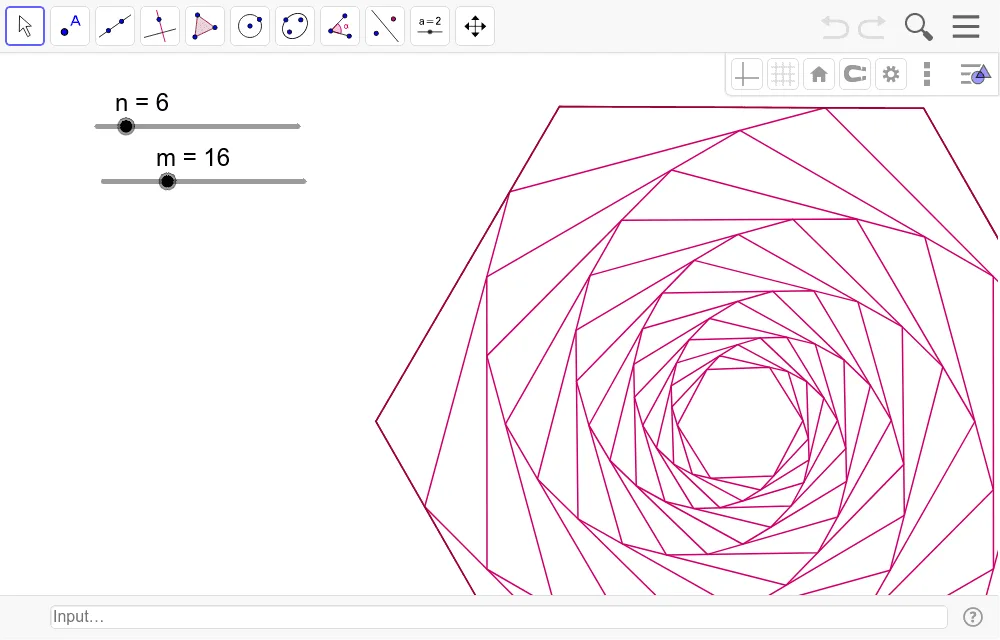1000x640 pixels.
Task: Toggle the grid display
Action: [783, 75]
